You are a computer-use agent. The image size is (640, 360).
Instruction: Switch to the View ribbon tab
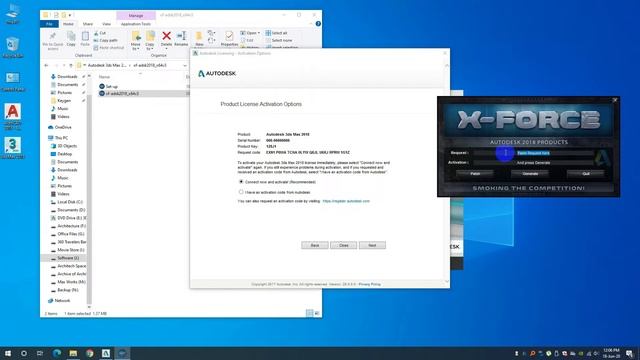pos(106,24)
